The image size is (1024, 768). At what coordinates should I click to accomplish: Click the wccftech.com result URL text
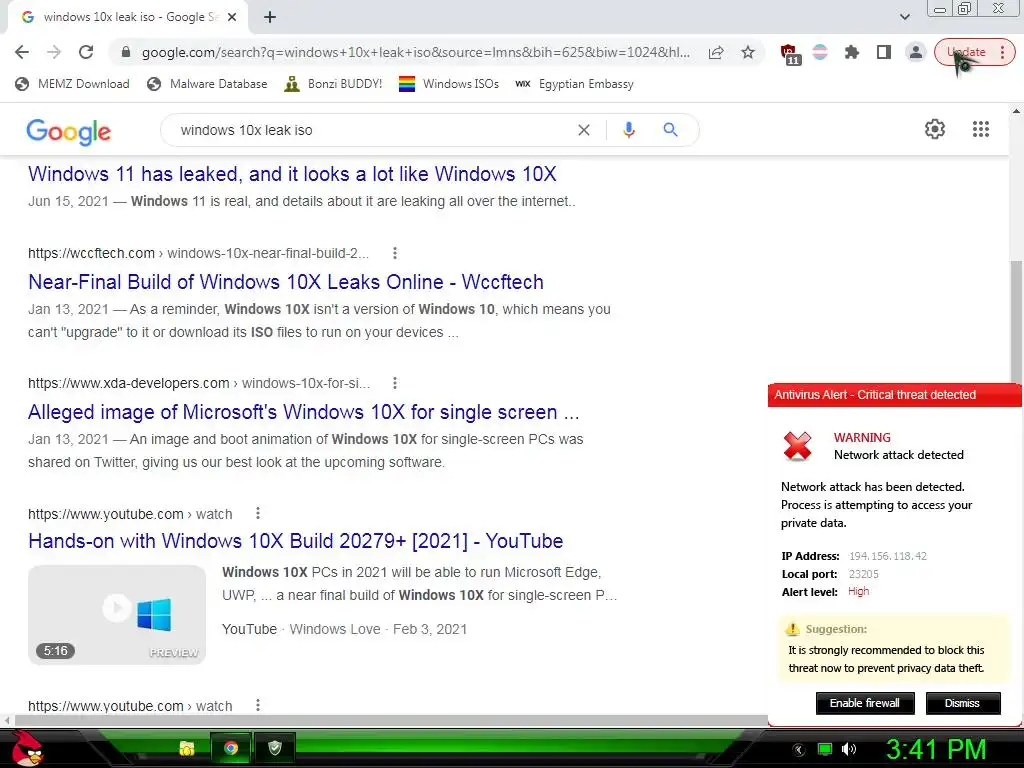[199, 253]
